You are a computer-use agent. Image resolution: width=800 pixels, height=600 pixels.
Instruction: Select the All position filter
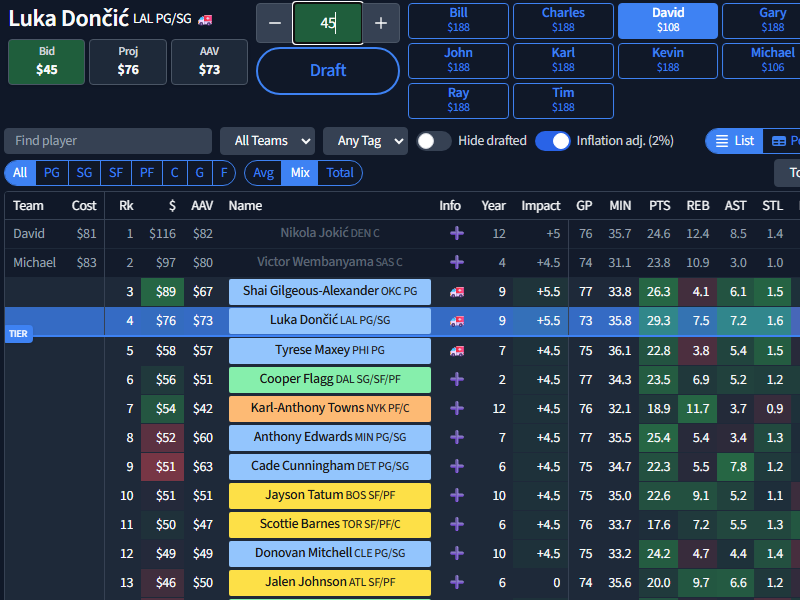[x=20, y=172]
